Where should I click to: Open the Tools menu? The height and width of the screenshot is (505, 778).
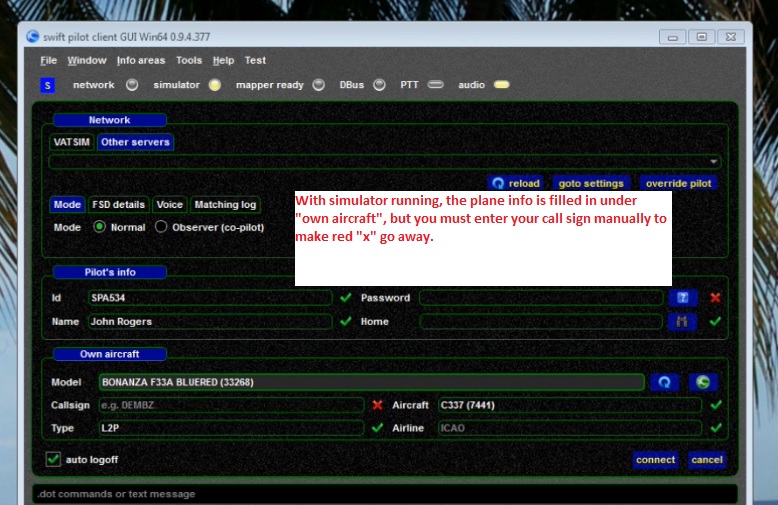188,61
